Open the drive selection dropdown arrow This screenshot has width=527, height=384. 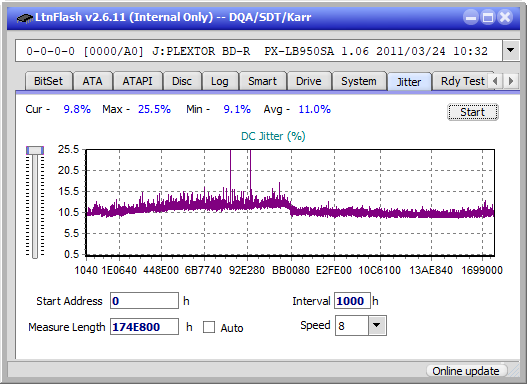(x=511, y=51)
